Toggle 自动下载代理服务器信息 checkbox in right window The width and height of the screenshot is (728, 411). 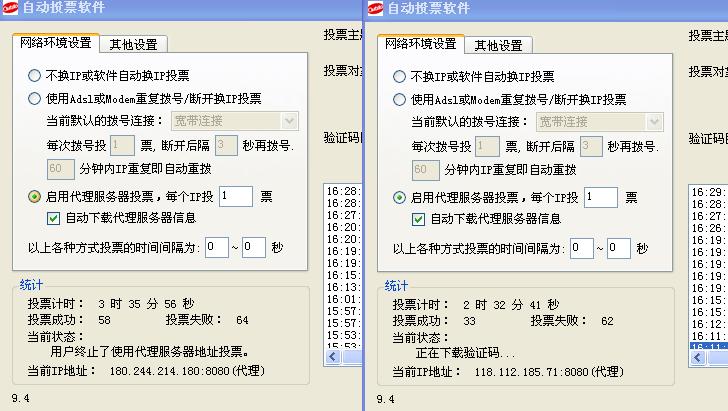coord(420,218)
